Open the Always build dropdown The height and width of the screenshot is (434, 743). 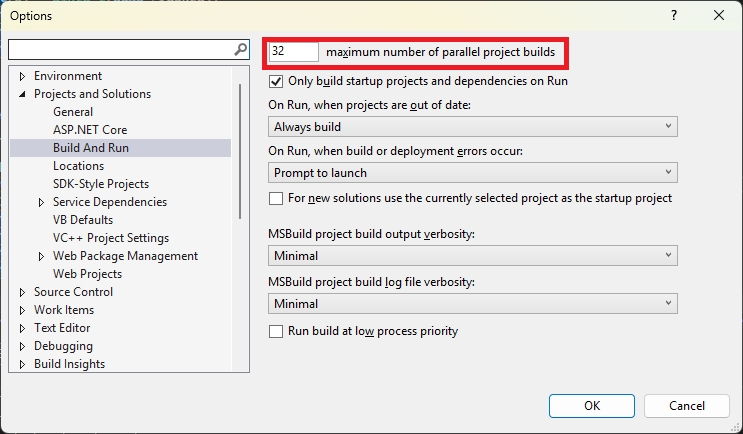[x=473, y=127]
